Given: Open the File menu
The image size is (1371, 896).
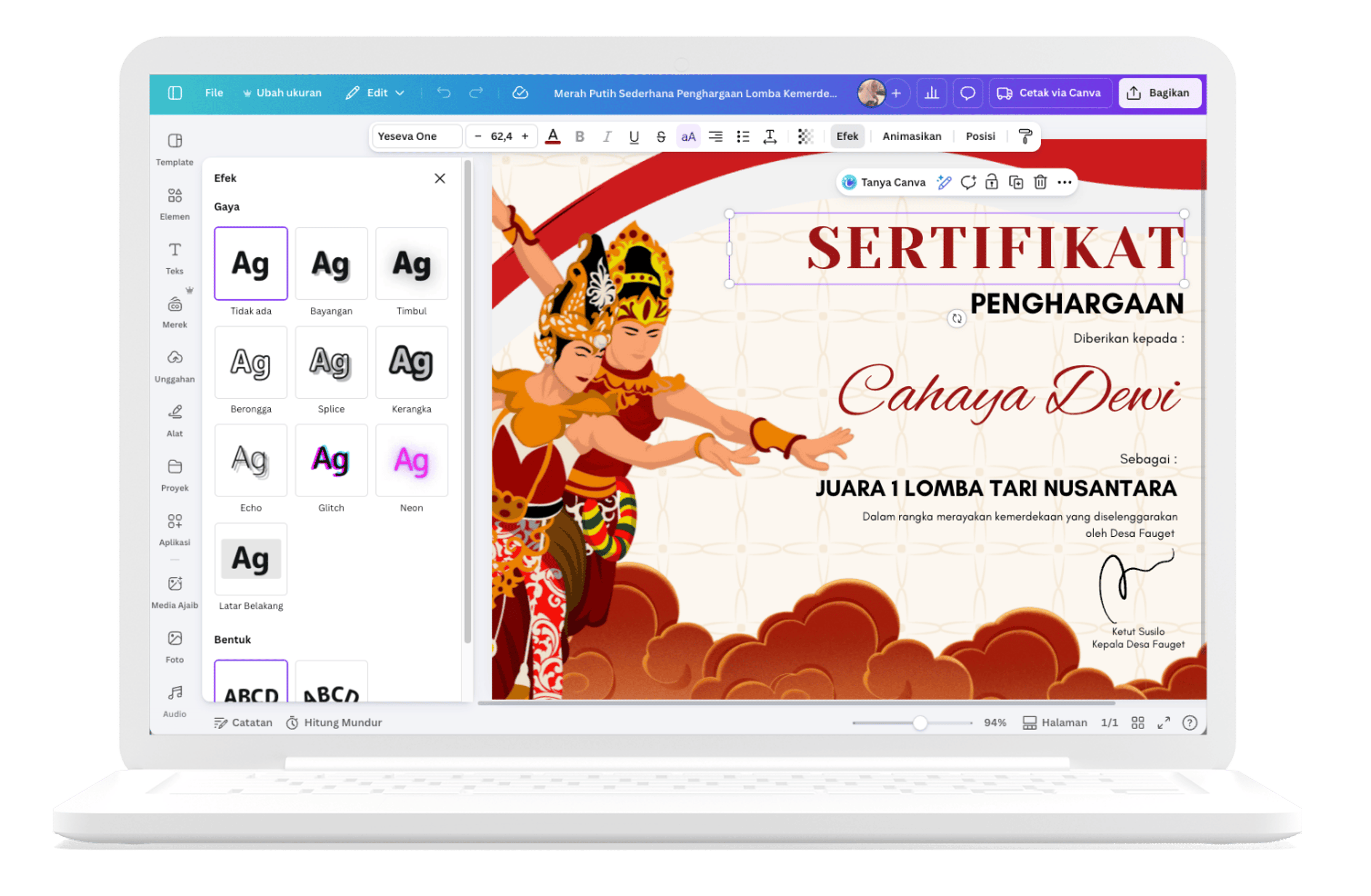Looking at the screenshot, I should 214,93.
